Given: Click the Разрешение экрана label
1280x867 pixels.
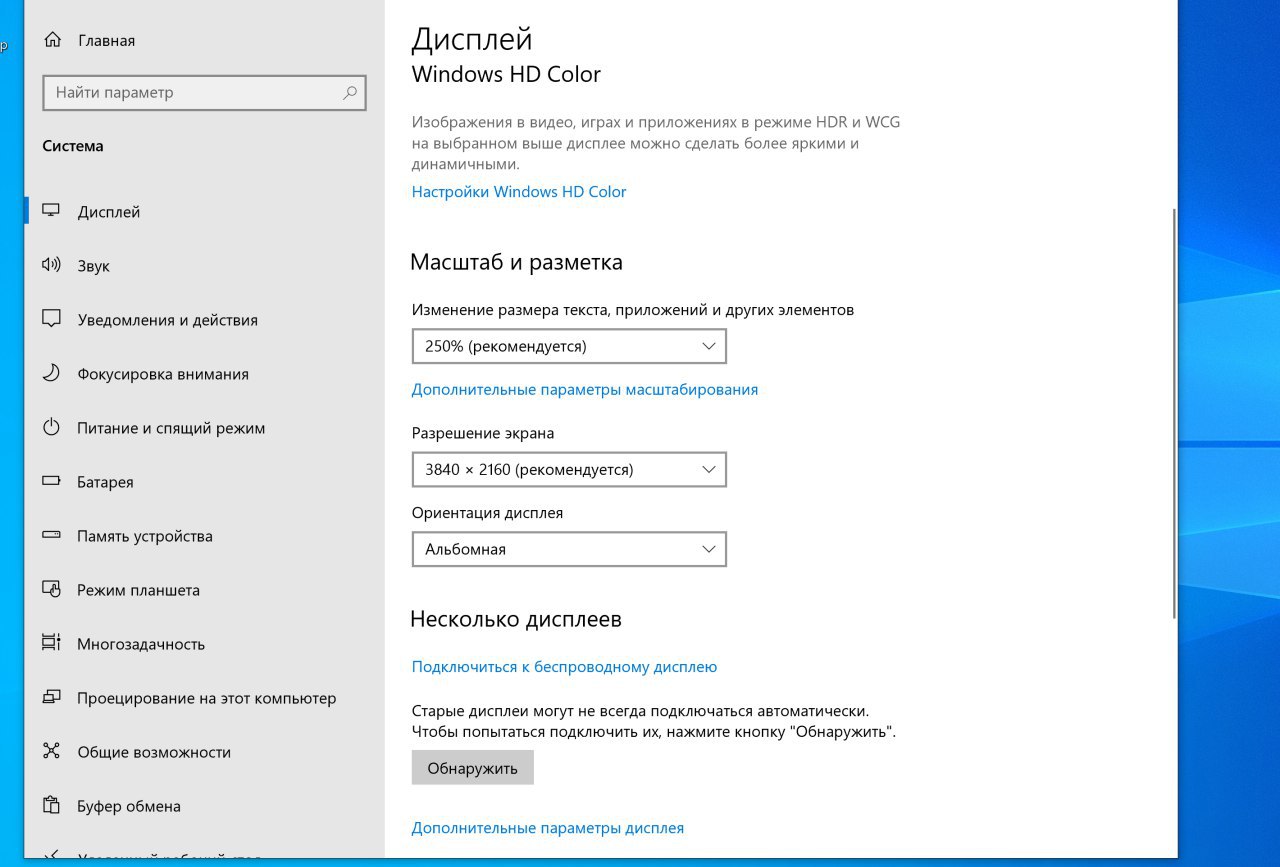Looking at the screenshot, I should coord(483,433).
